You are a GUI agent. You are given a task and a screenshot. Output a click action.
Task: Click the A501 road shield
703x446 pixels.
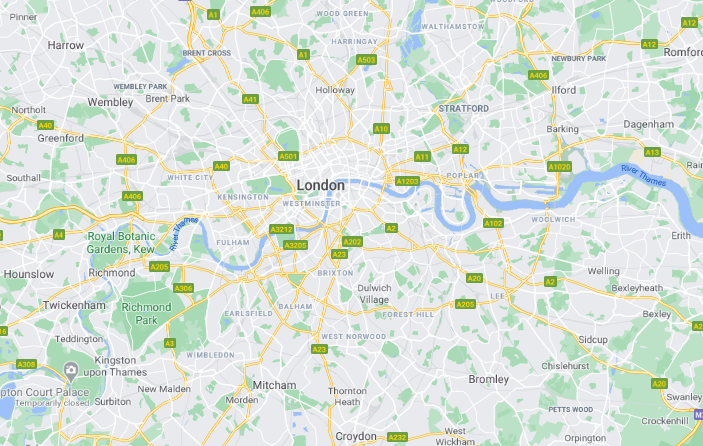(x=288, y=156)
